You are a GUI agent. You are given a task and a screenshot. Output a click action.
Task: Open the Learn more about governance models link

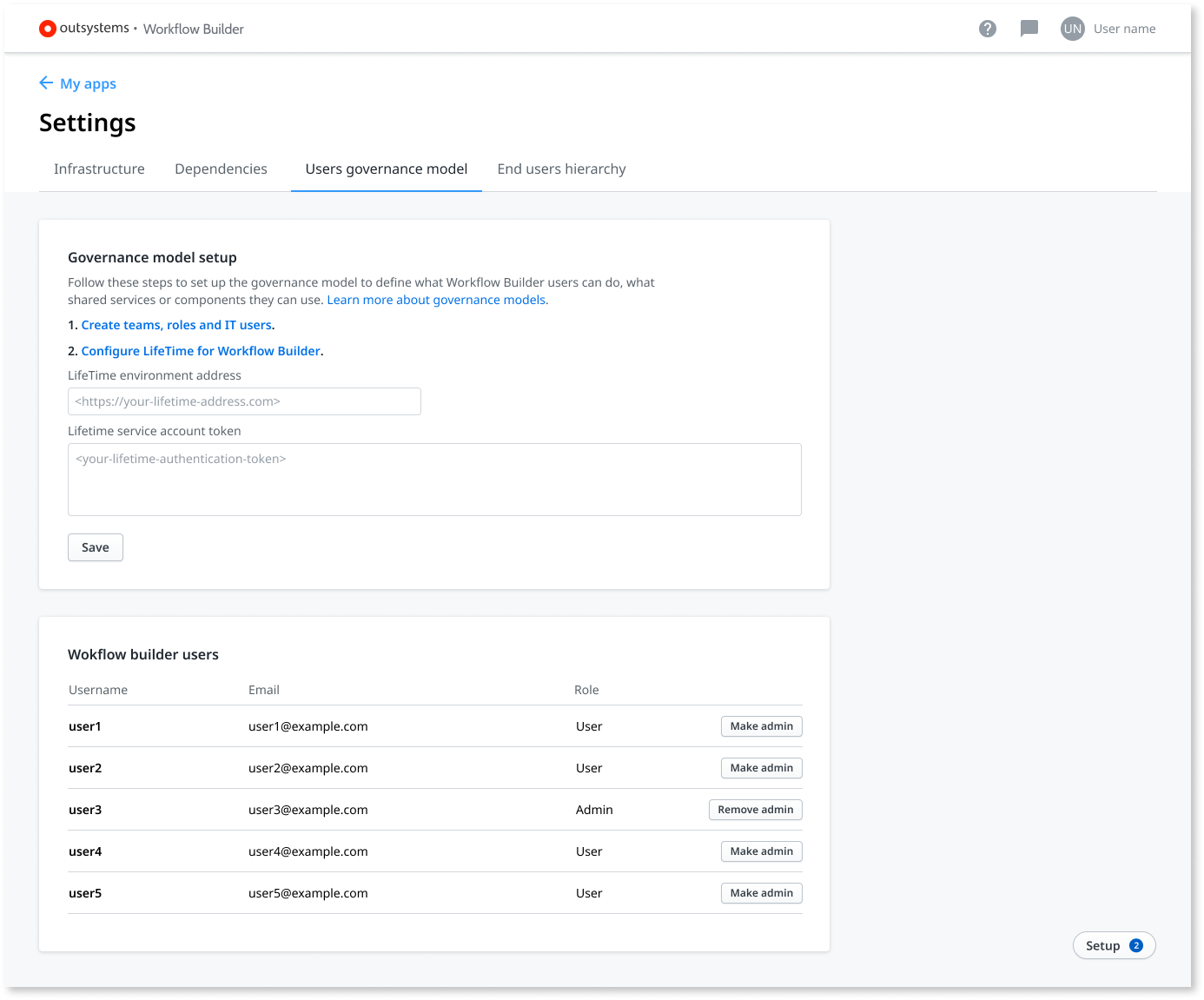(x=435, y=299)
